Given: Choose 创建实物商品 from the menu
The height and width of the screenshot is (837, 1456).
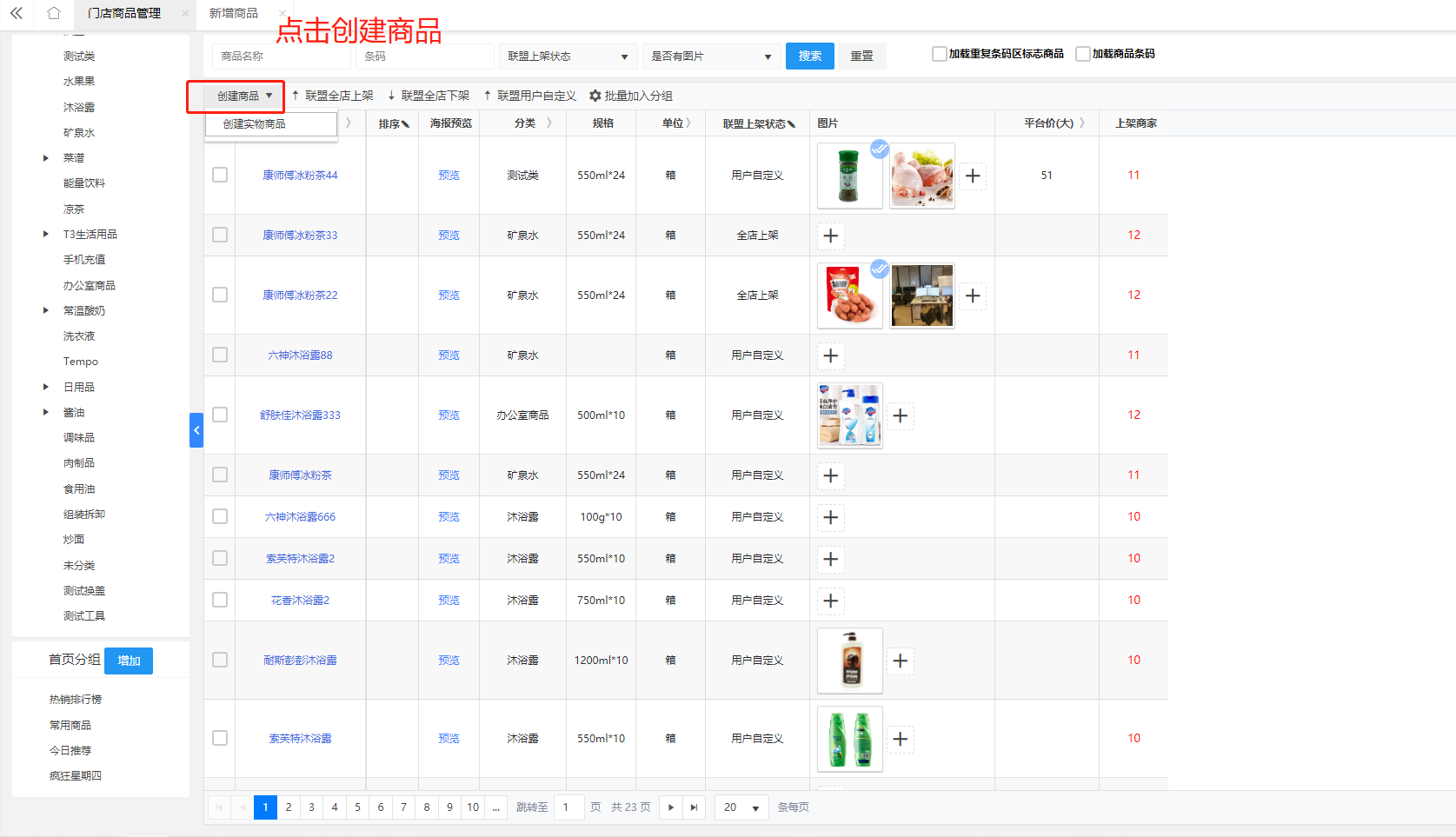Looking at the screenshot, I should coord(255,124).
